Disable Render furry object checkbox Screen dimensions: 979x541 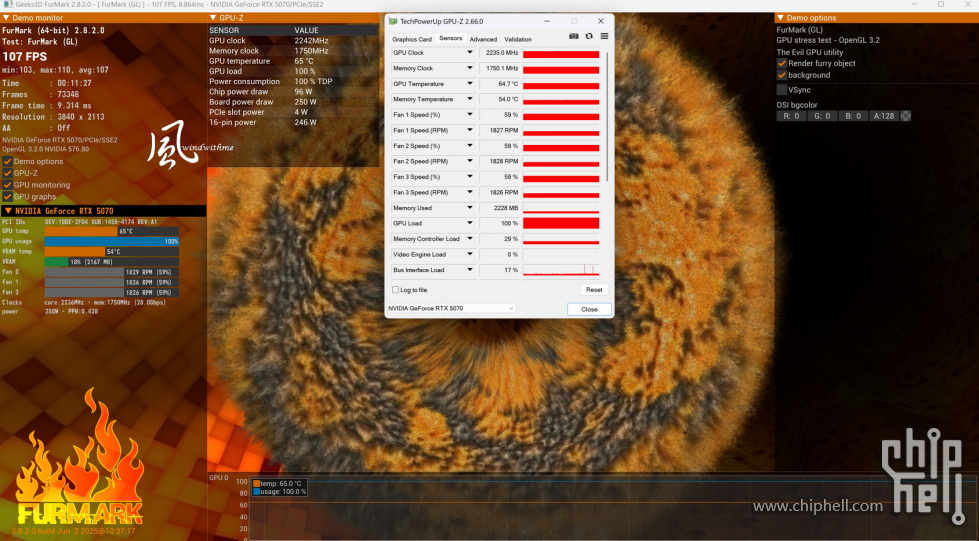782,63
